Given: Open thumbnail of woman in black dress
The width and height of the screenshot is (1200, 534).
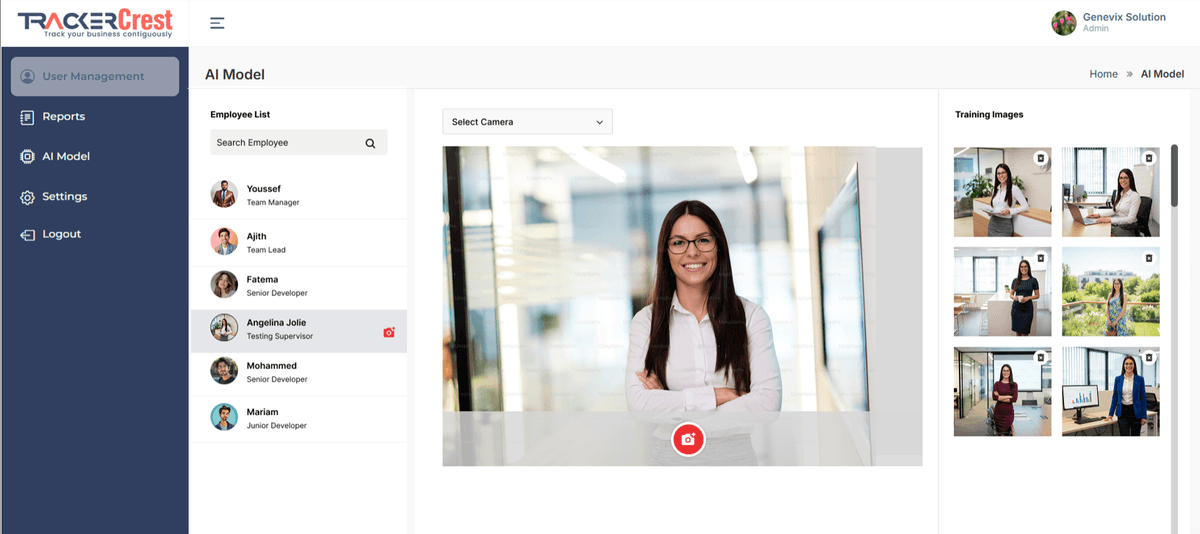Looking at the screenshot, I should coord(1002,292).
